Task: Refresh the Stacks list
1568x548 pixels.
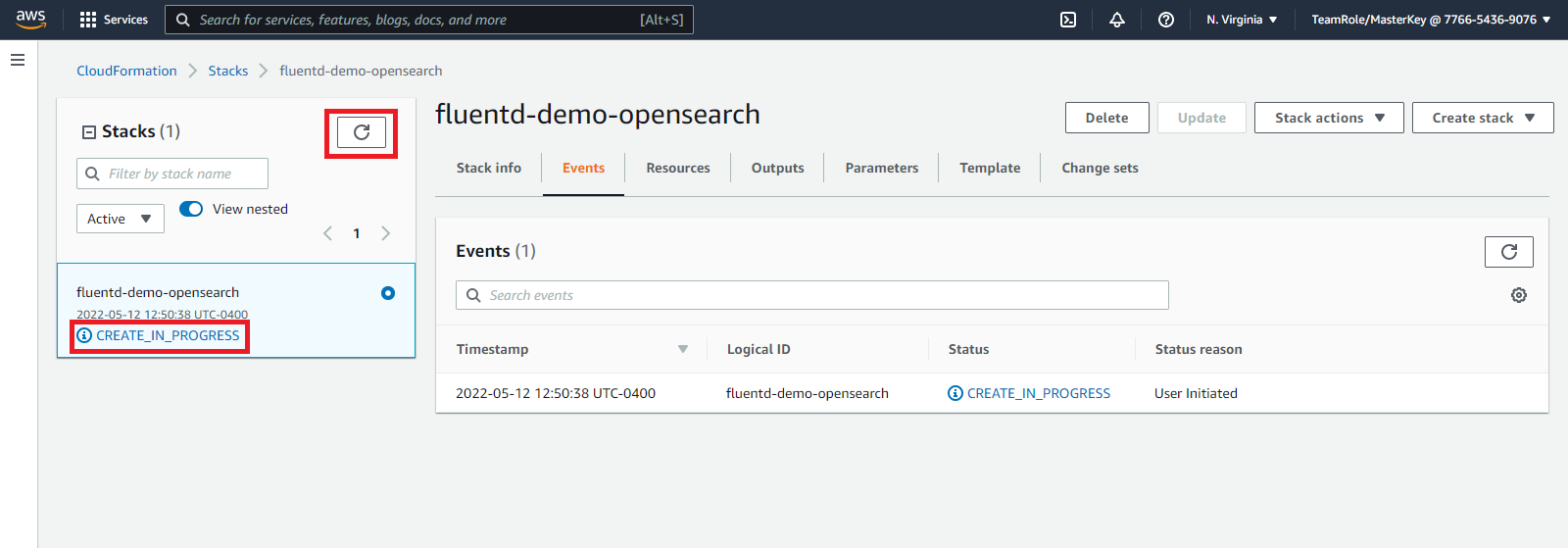Action: pos(362,132)
